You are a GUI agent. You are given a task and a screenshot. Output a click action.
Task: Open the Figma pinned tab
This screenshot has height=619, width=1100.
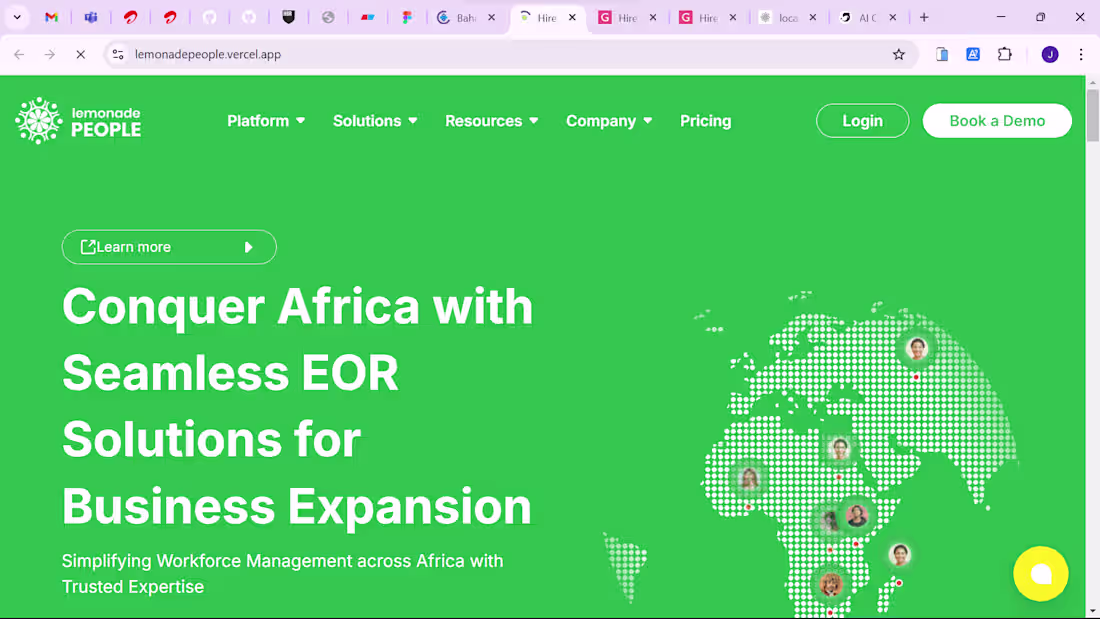(407, 18)
